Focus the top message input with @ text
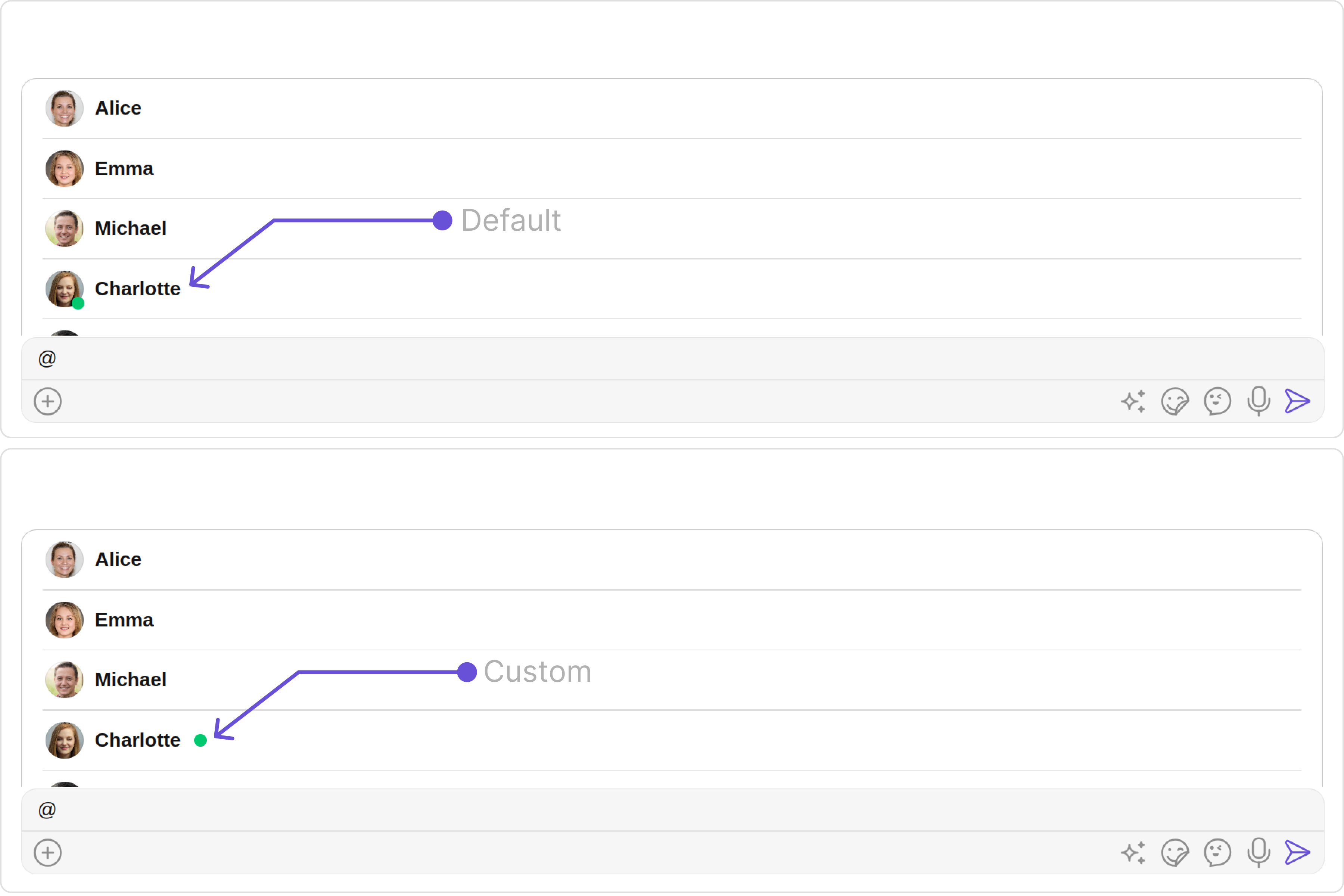The height and width of the screenshot is (896, 1344). pyautogui.click(x=672, y=359)
